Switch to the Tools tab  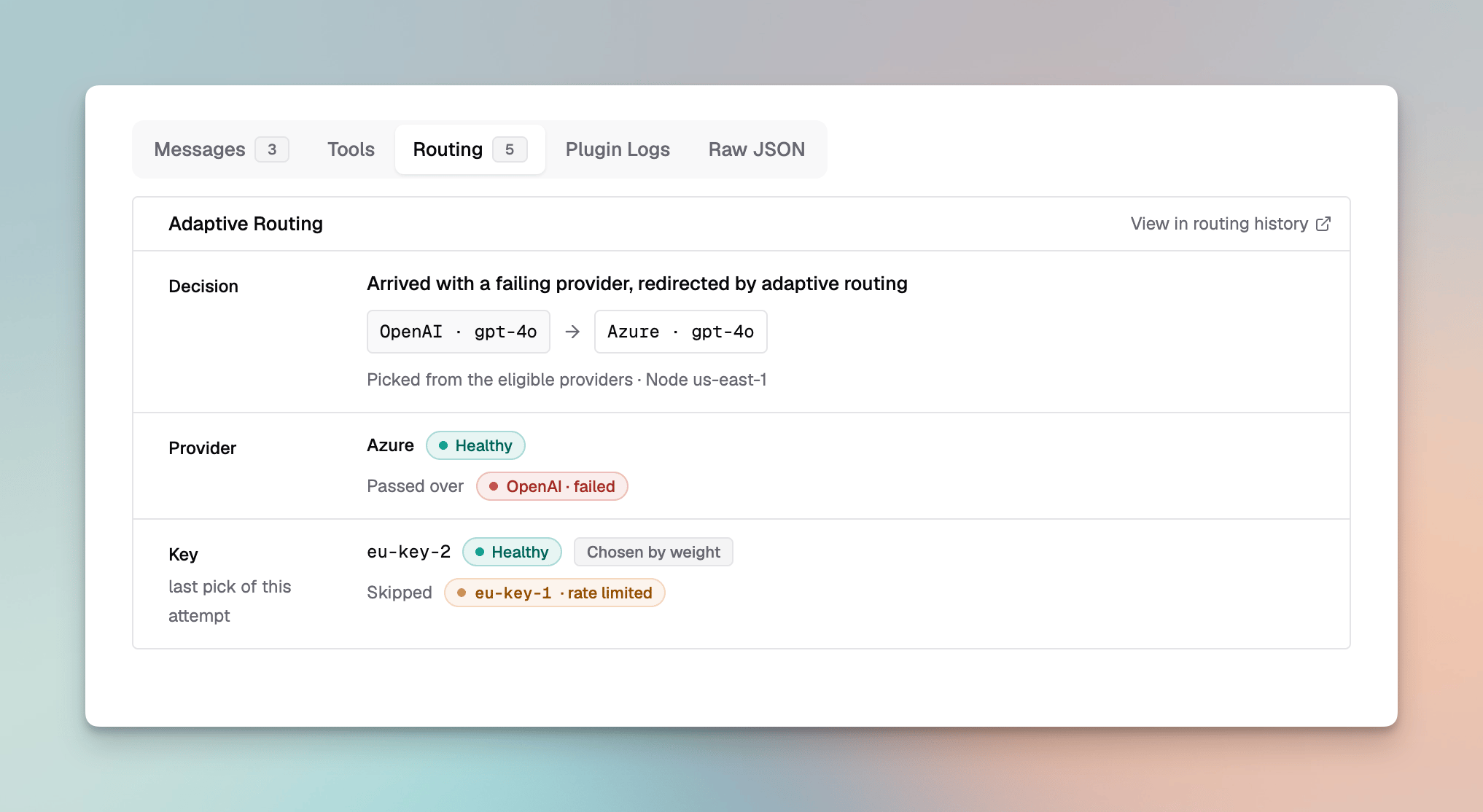[x=351, y=149]
